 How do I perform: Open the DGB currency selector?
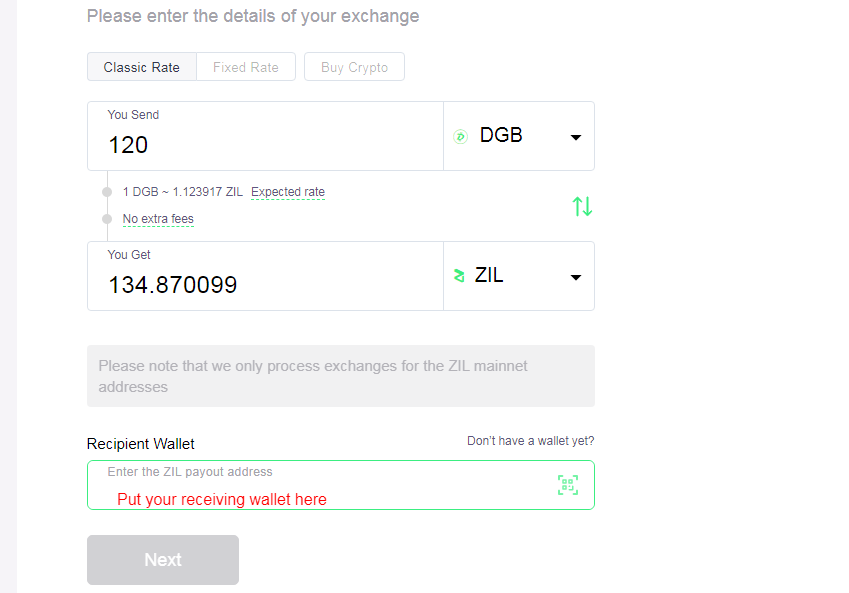point(519,136)
